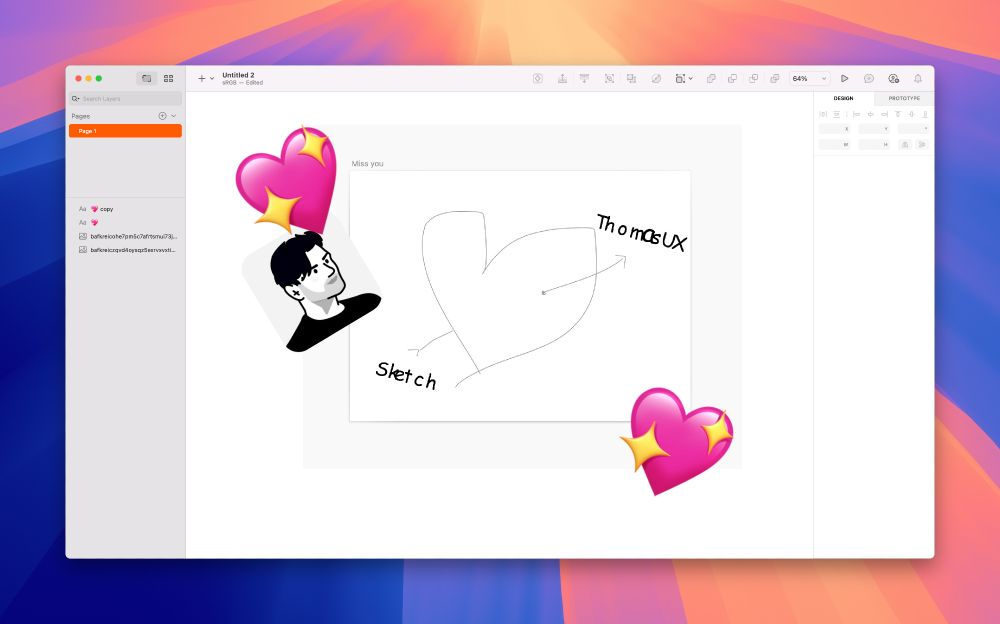Focus the H height field
The height and width of the screenshot is (624, 1000).
874,145
